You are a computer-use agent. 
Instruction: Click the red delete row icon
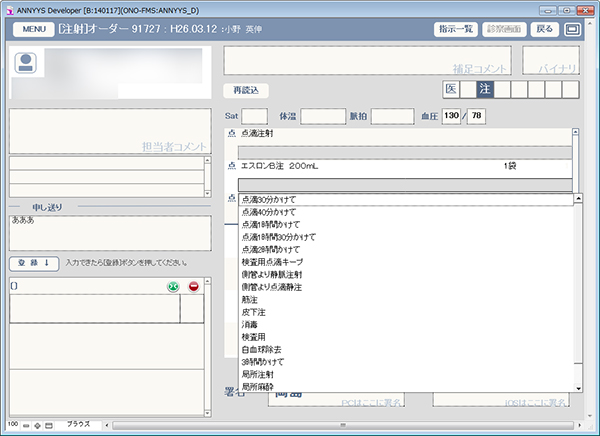193,287
